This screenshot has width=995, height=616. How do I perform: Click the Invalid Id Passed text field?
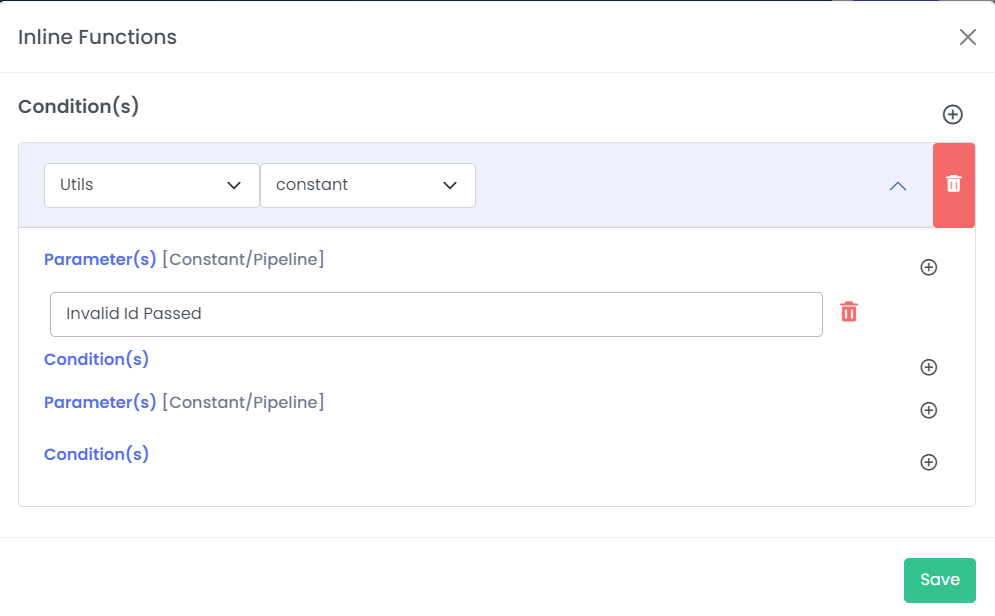coord(437,314)
